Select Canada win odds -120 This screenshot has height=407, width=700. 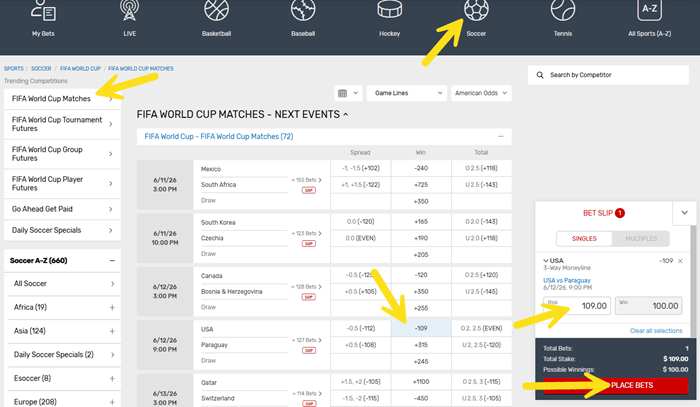click(421, 275)
